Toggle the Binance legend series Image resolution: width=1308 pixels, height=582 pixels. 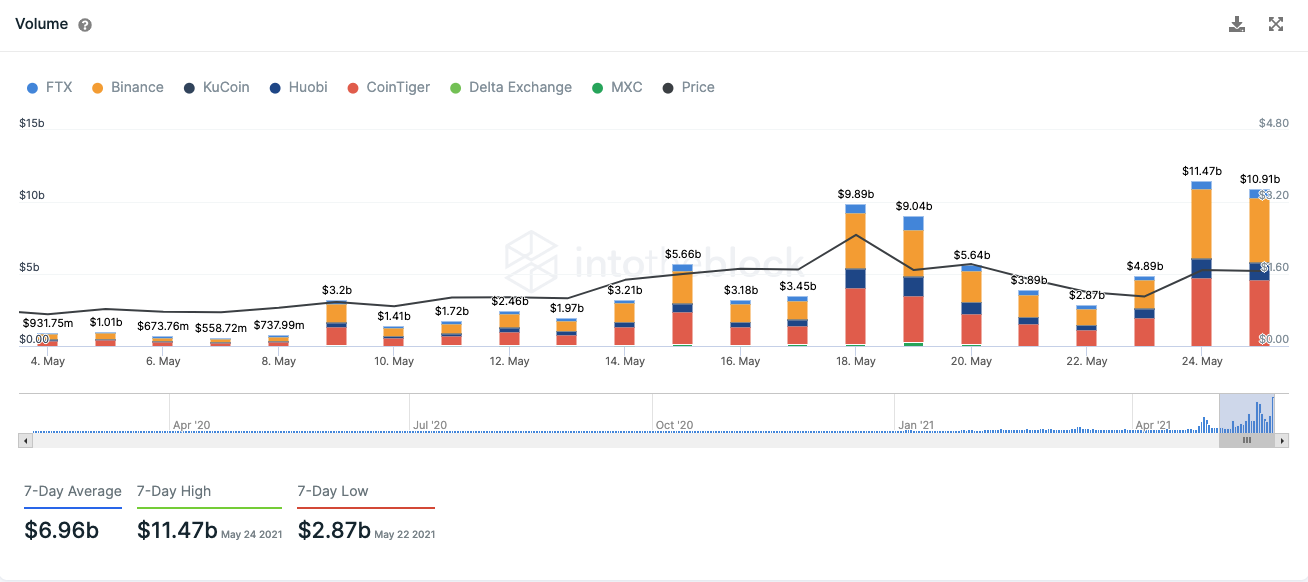point(127,87)
